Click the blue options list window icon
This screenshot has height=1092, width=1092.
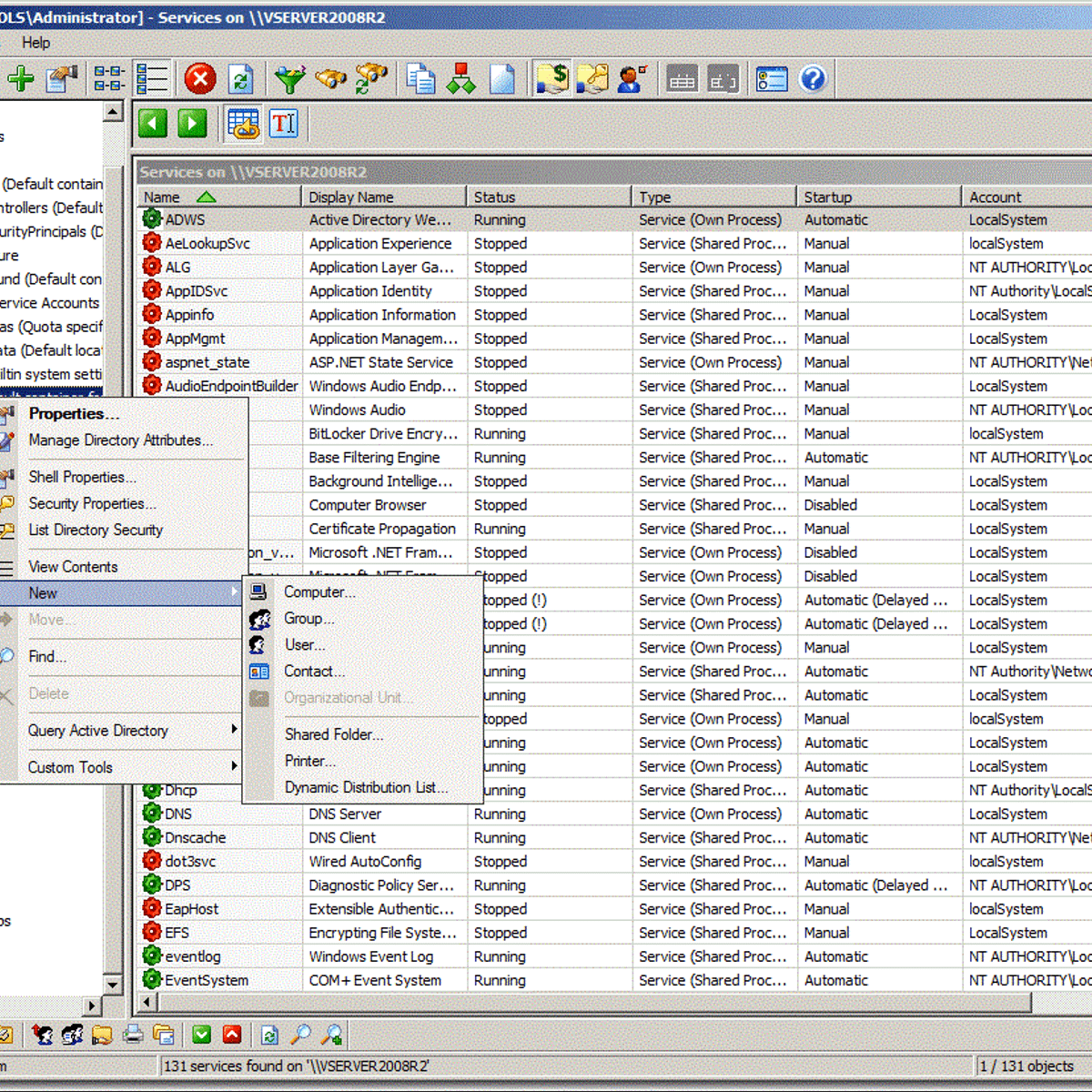[772, 79]
